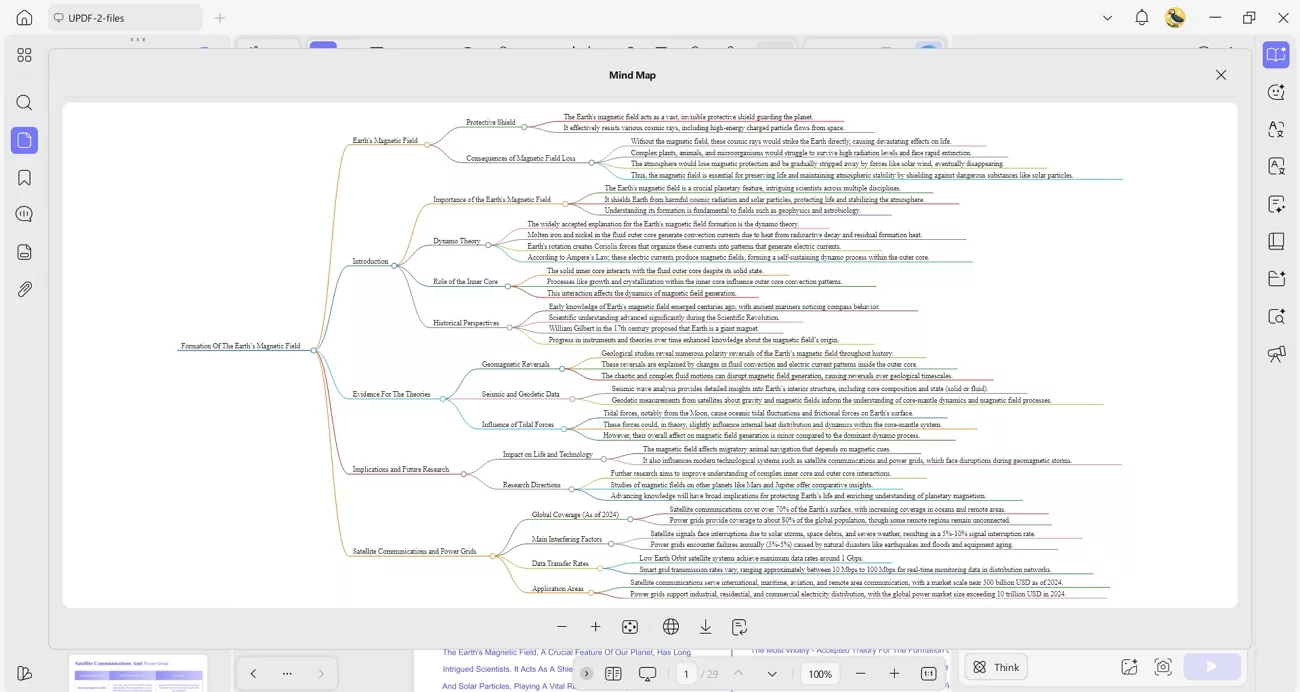Expand the collapsed panel arrow near page controls
The height and width of the screenshot is (692, 1300).
pyautogui.click(x=586, y=674)
